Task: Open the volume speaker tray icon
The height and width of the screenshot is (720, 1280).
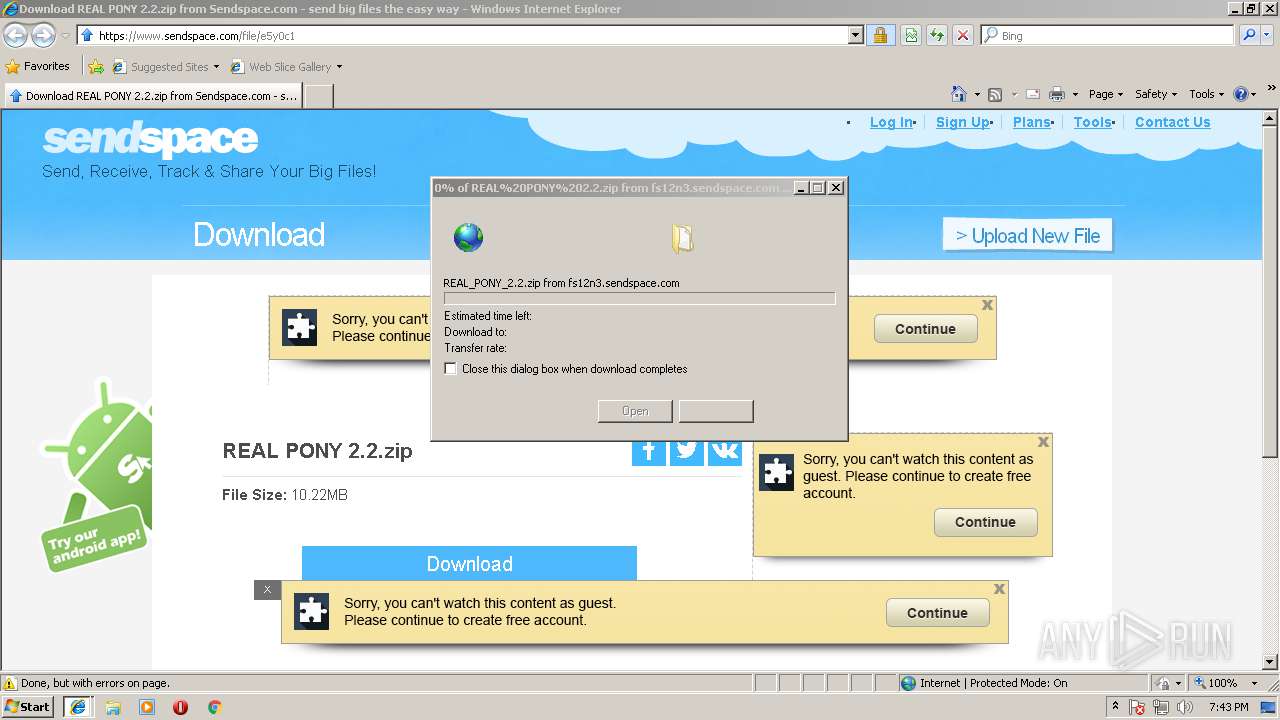Action: (x=1185, y=707)
